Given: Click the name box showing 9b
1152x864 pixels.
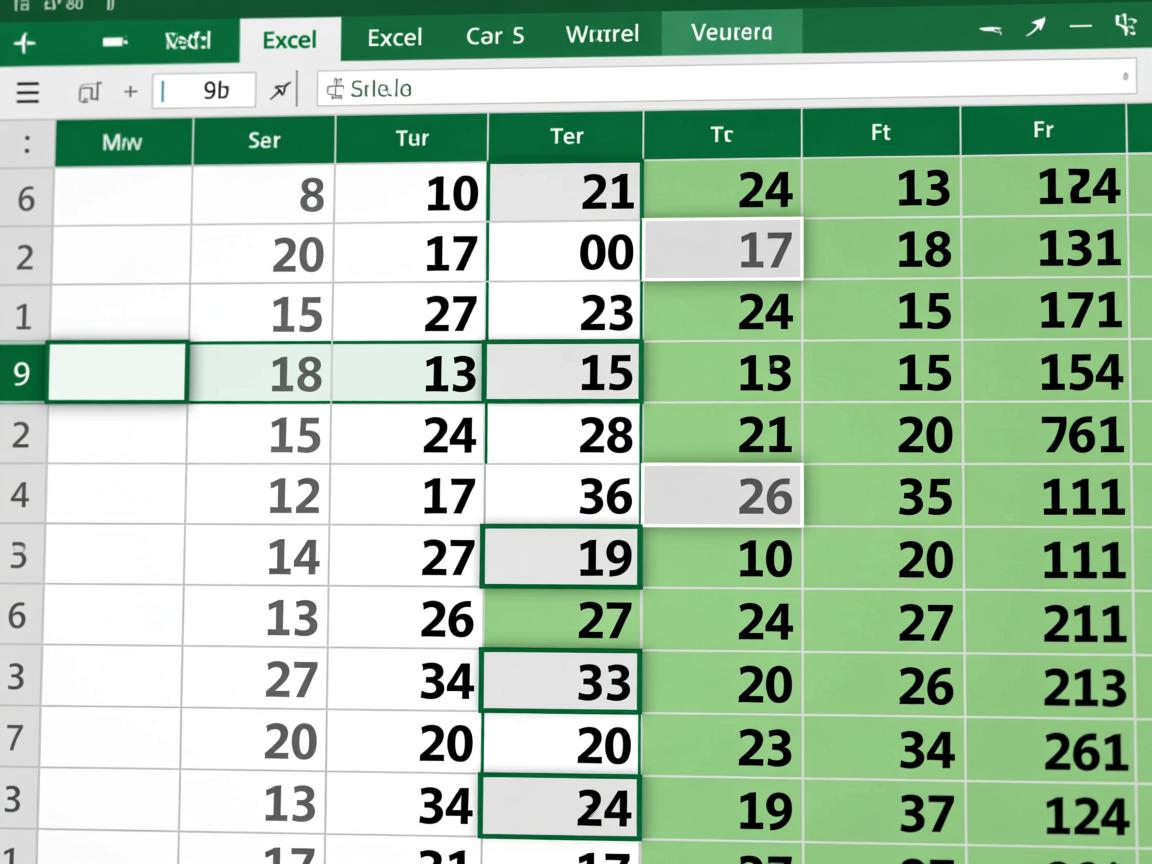Looking at the screenshot, I should tap(205, 91).
